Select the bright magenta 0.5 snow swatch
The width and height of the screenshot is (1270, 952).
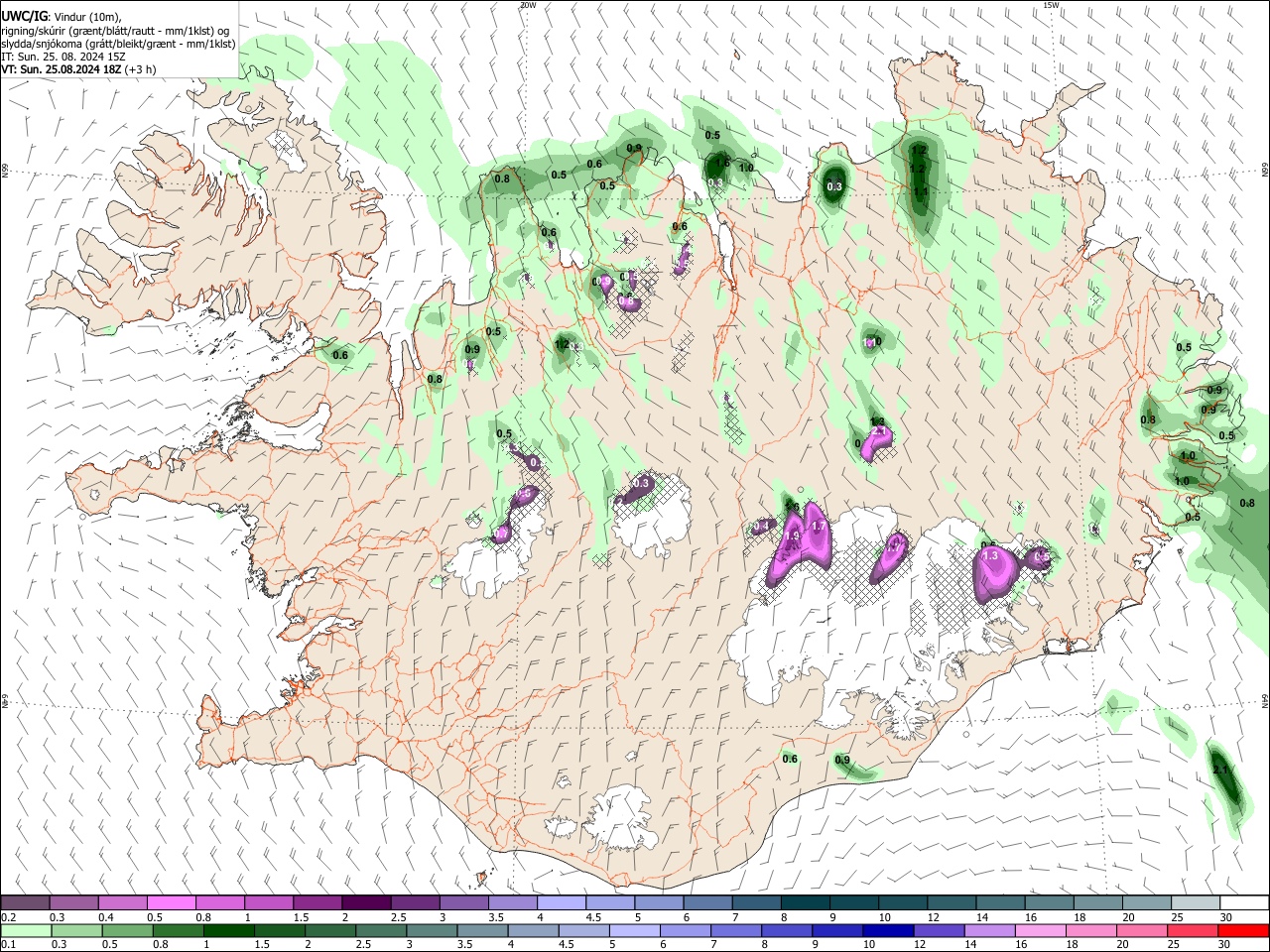click(171, 902)
